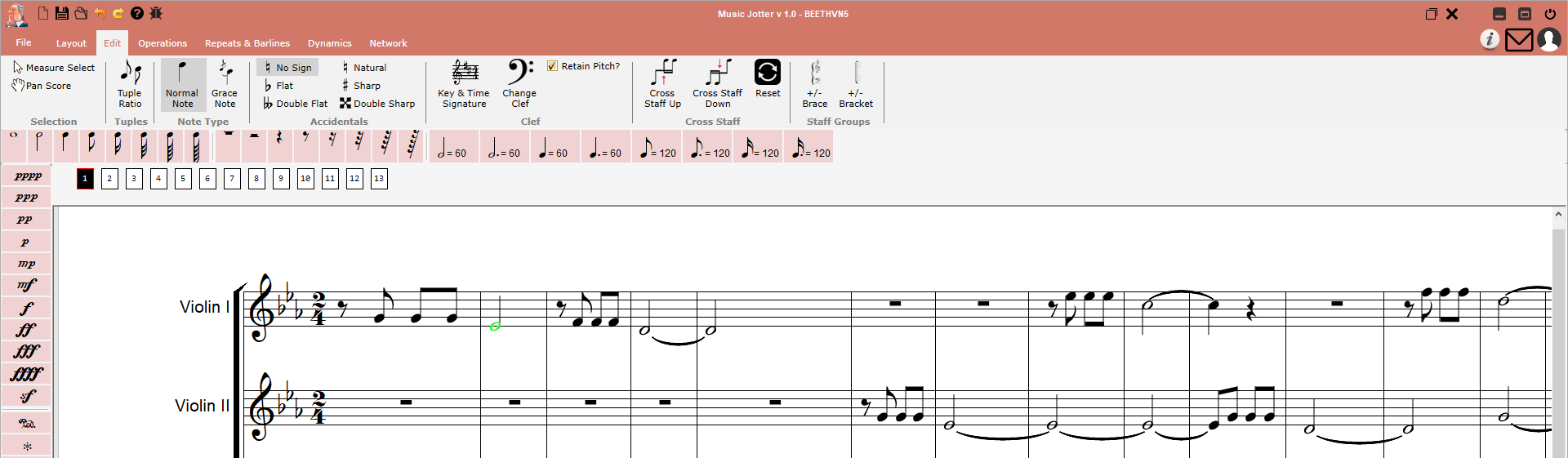Click the power icon at top right
1568x458 pixels.
point(1550,14)
